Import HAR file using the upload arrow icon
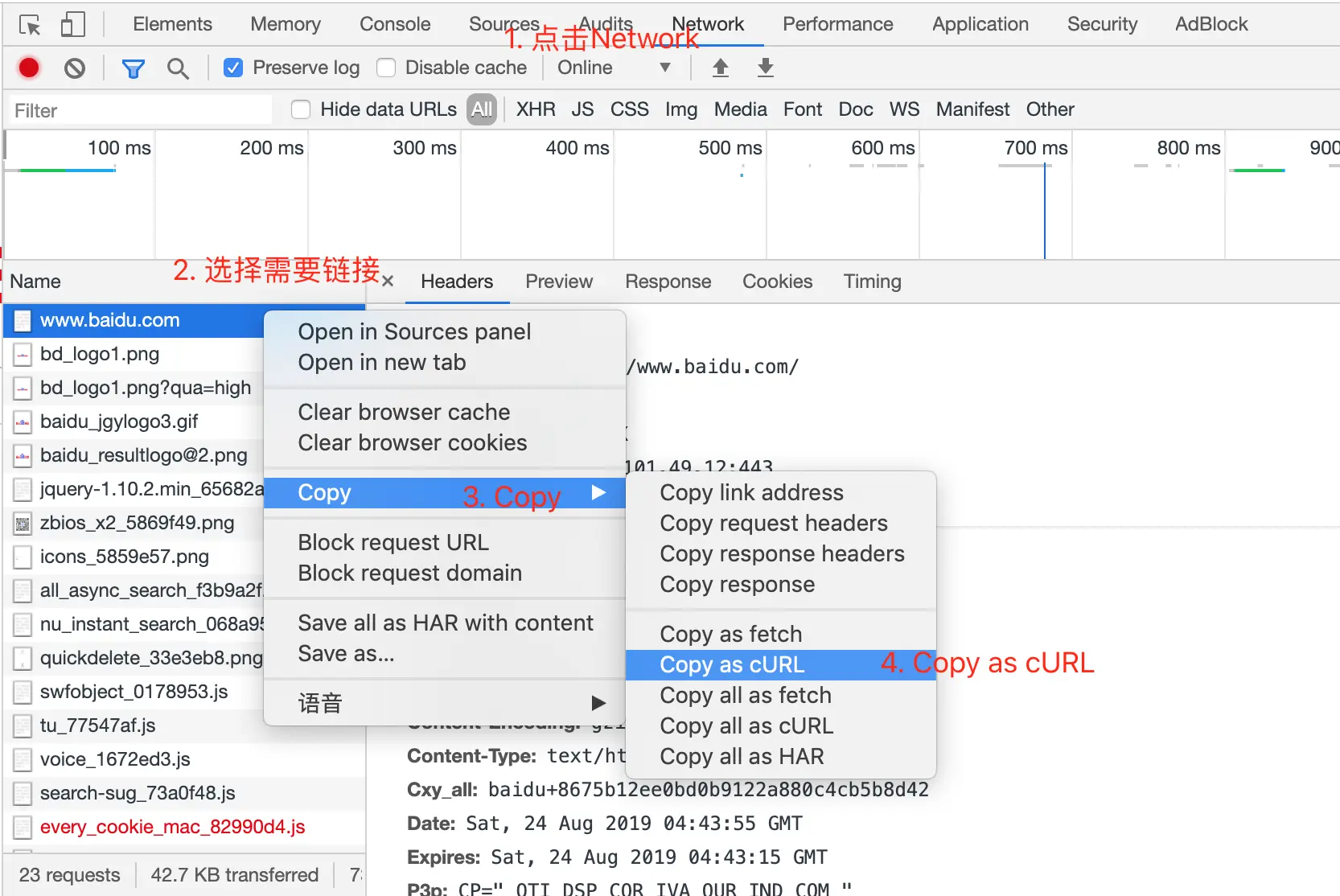The width and height of the screenshot is (1340, 896). pos(720,68)
